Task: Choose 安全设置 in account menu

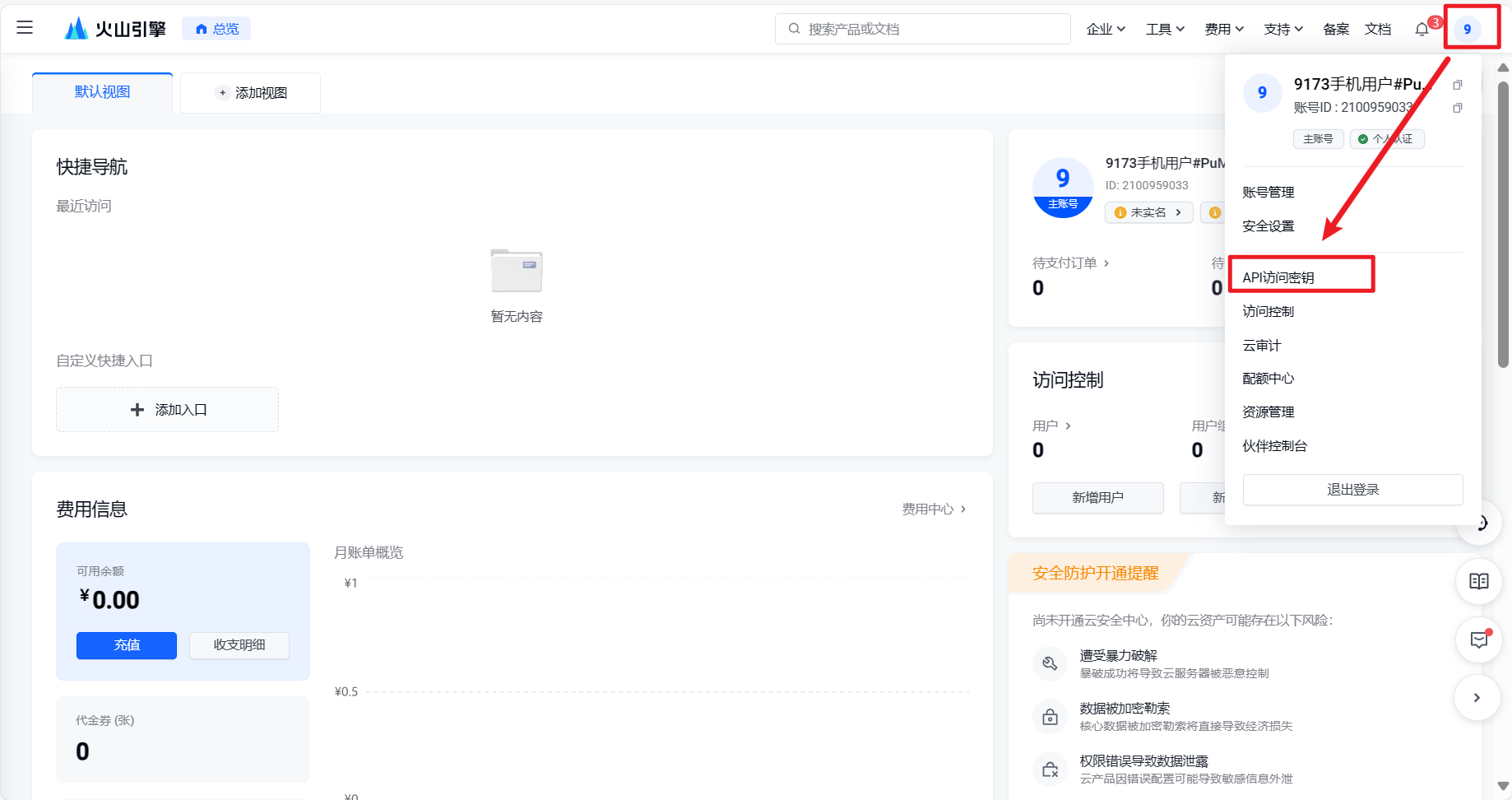Action: pyautogui.click(x=1269, y=226)
